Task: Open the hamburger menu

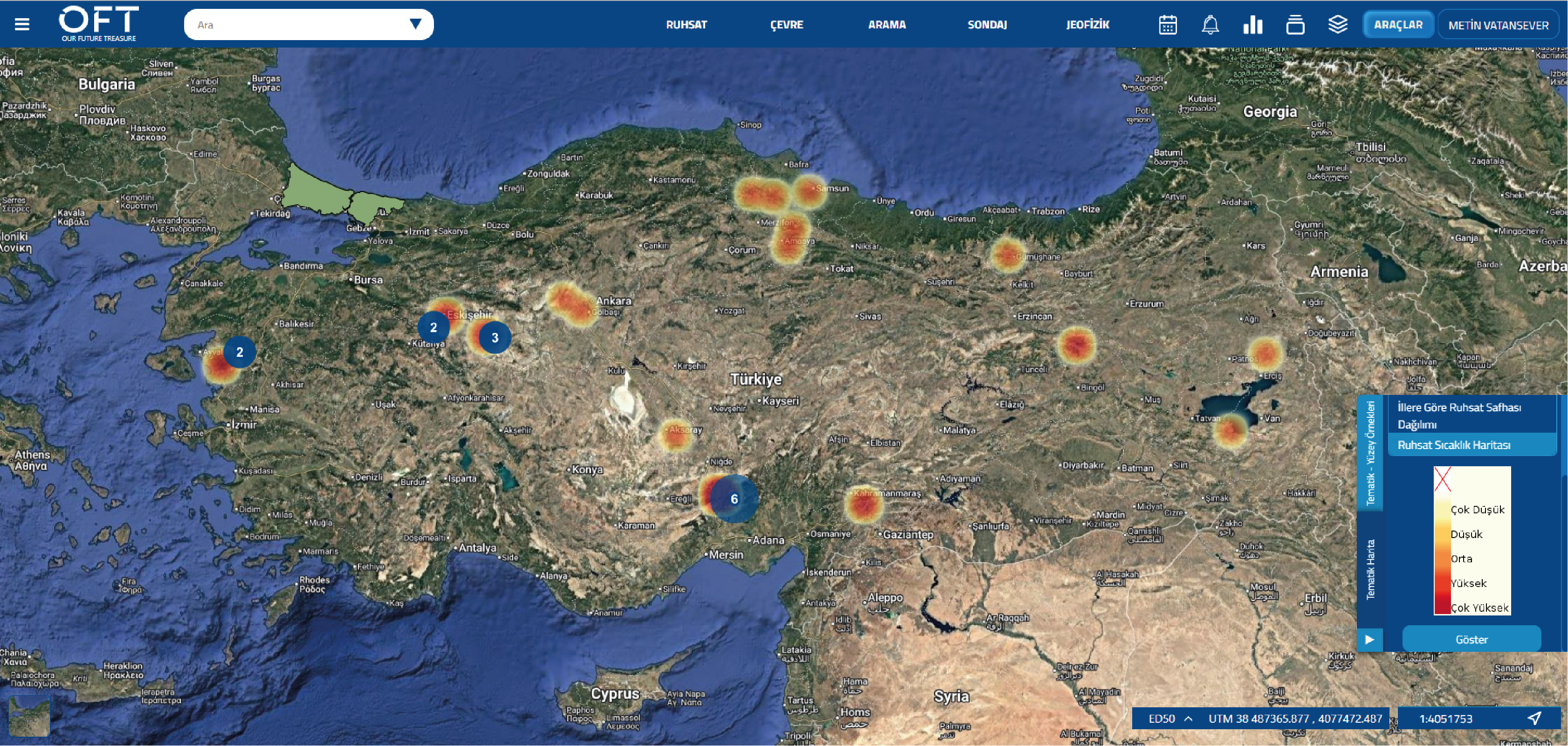Action: [x=22, y=24]
